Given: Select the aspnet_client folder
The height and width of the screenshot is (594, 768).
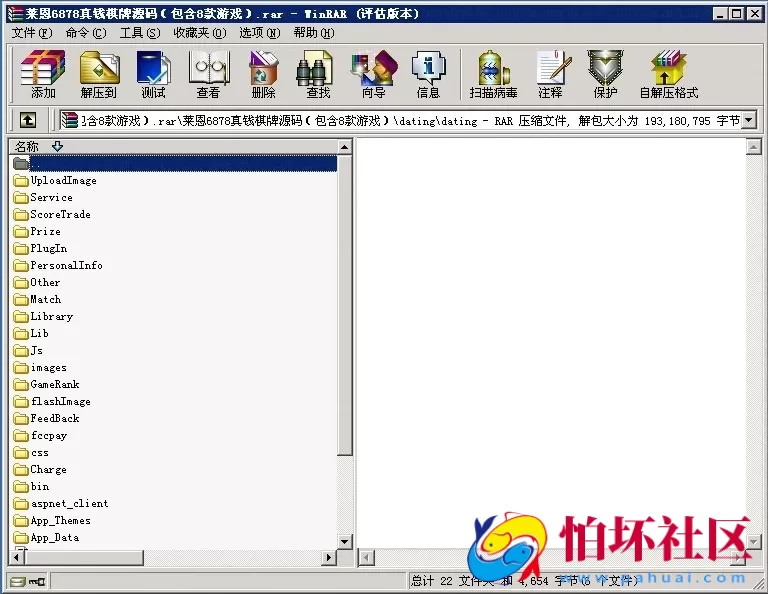Looking at the screenshot, I should [68, 504].
